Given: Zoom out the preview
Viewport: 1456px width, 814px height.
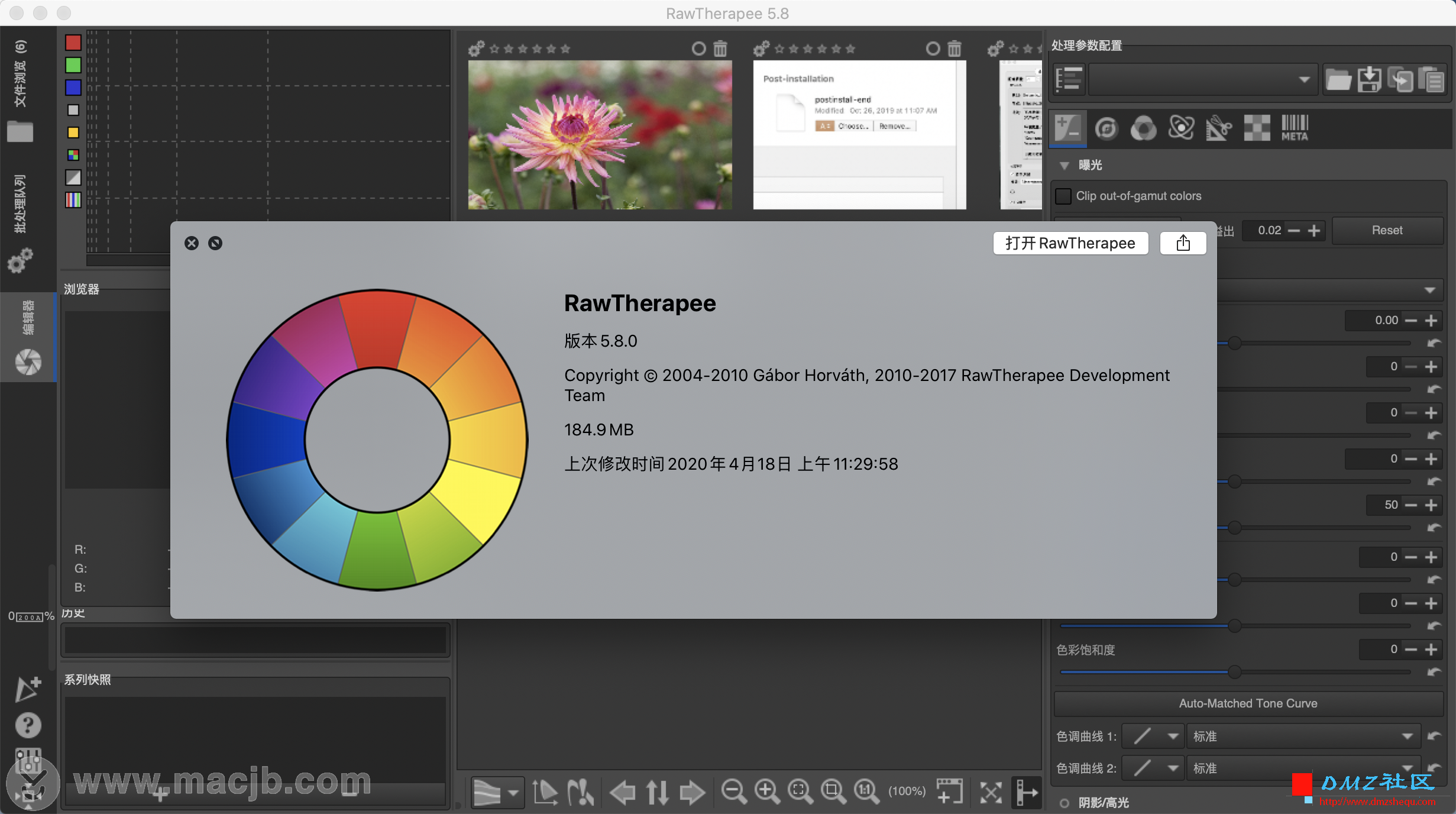Looking at the screenshot, I should pos(734,792).
